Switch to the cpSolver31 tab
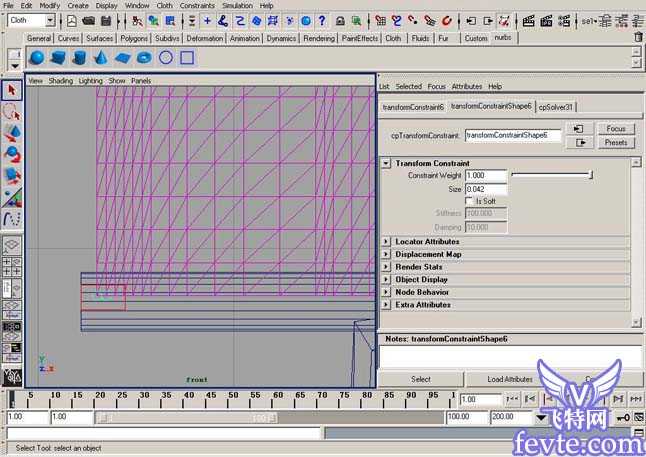 tap(556, 107)
